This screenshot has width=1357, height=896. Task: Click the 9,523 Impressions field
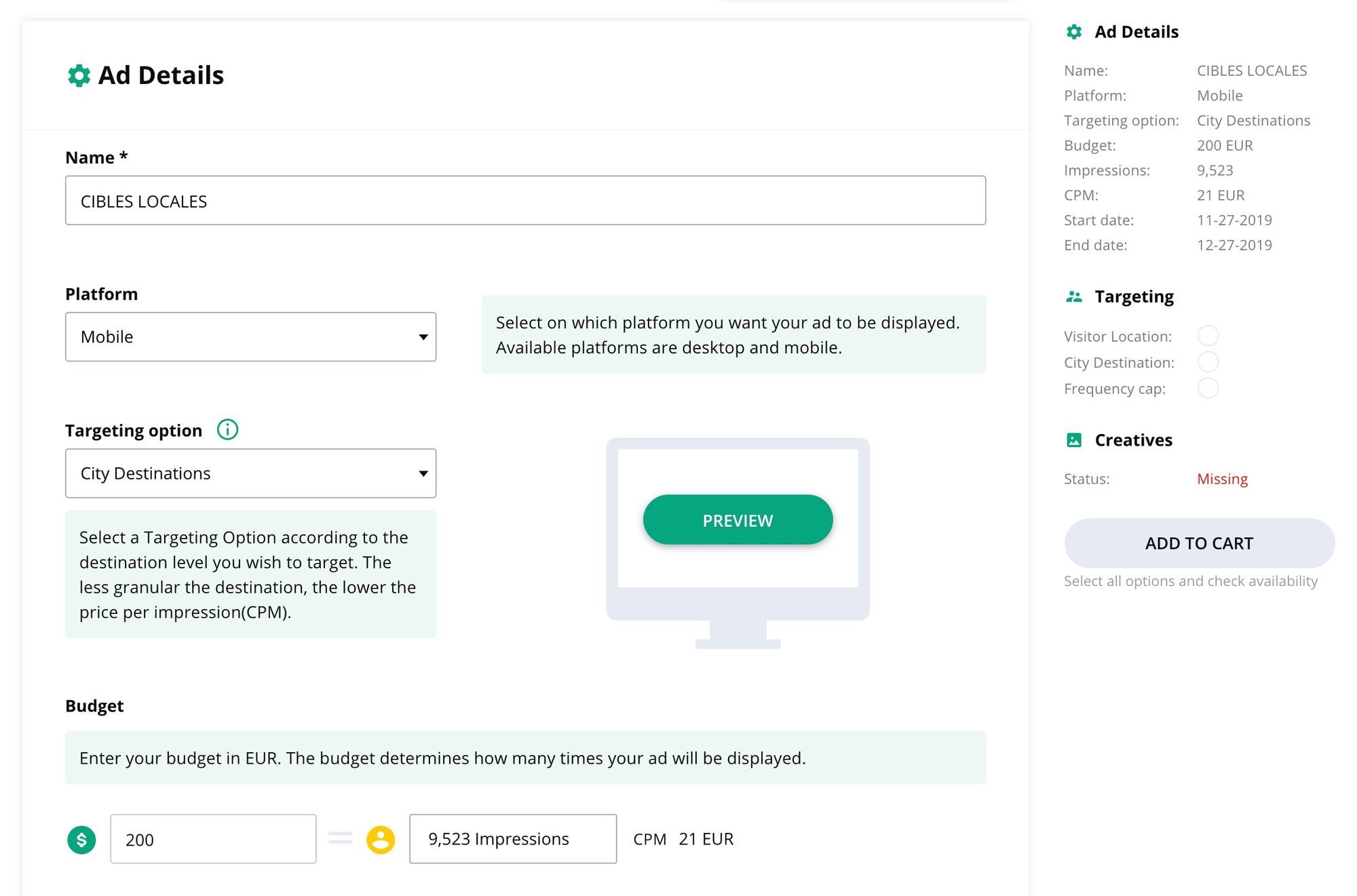click(x=513, y=839)
